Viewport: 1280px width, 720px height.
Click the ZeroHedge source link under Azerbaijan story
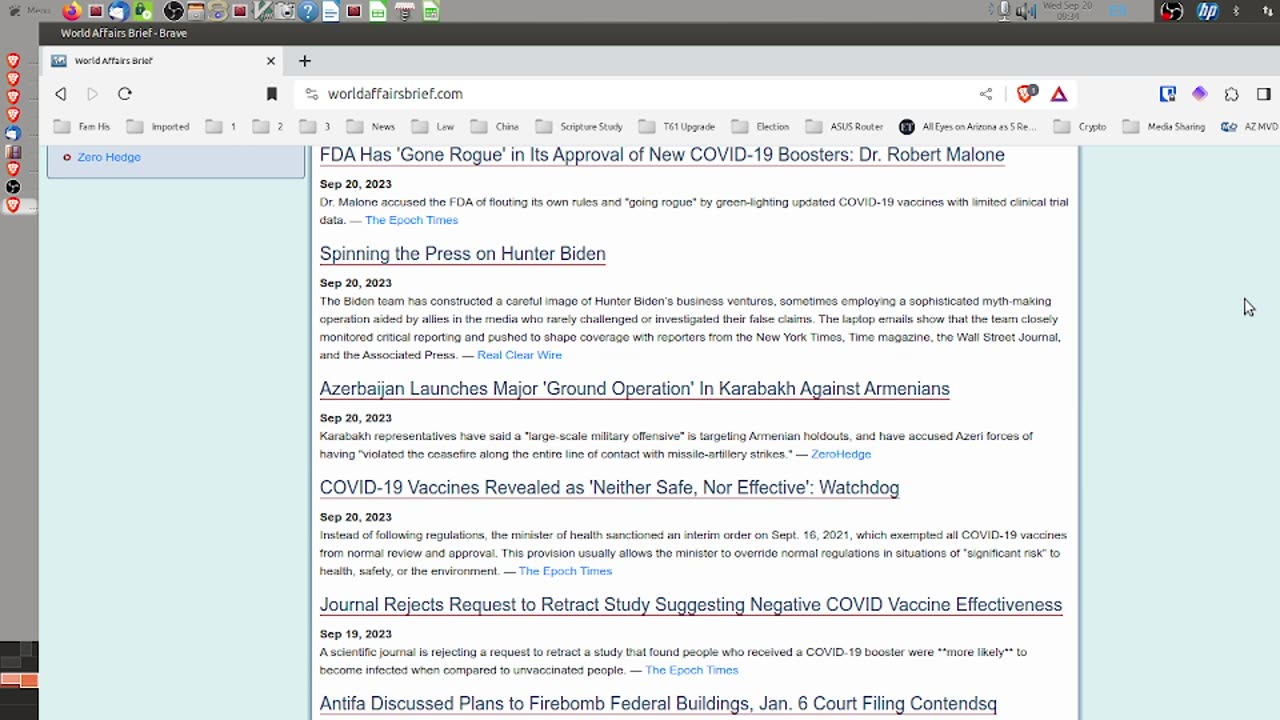click(x=841, y=454)
